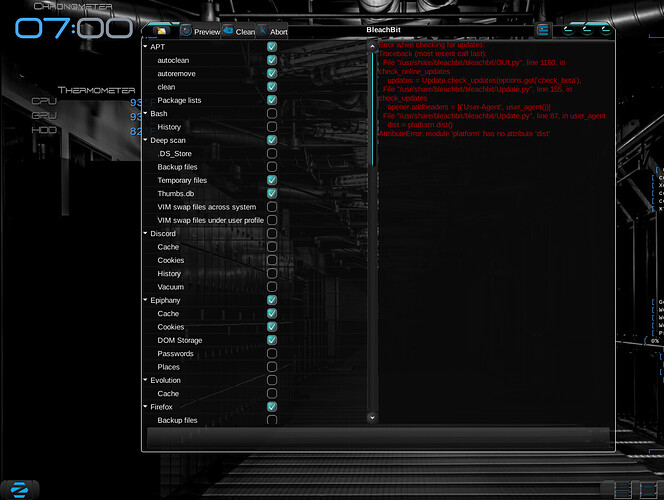Click the cleaner list scroll-up arrow
This screenshot has height=500, width=664.
(372, 46)
